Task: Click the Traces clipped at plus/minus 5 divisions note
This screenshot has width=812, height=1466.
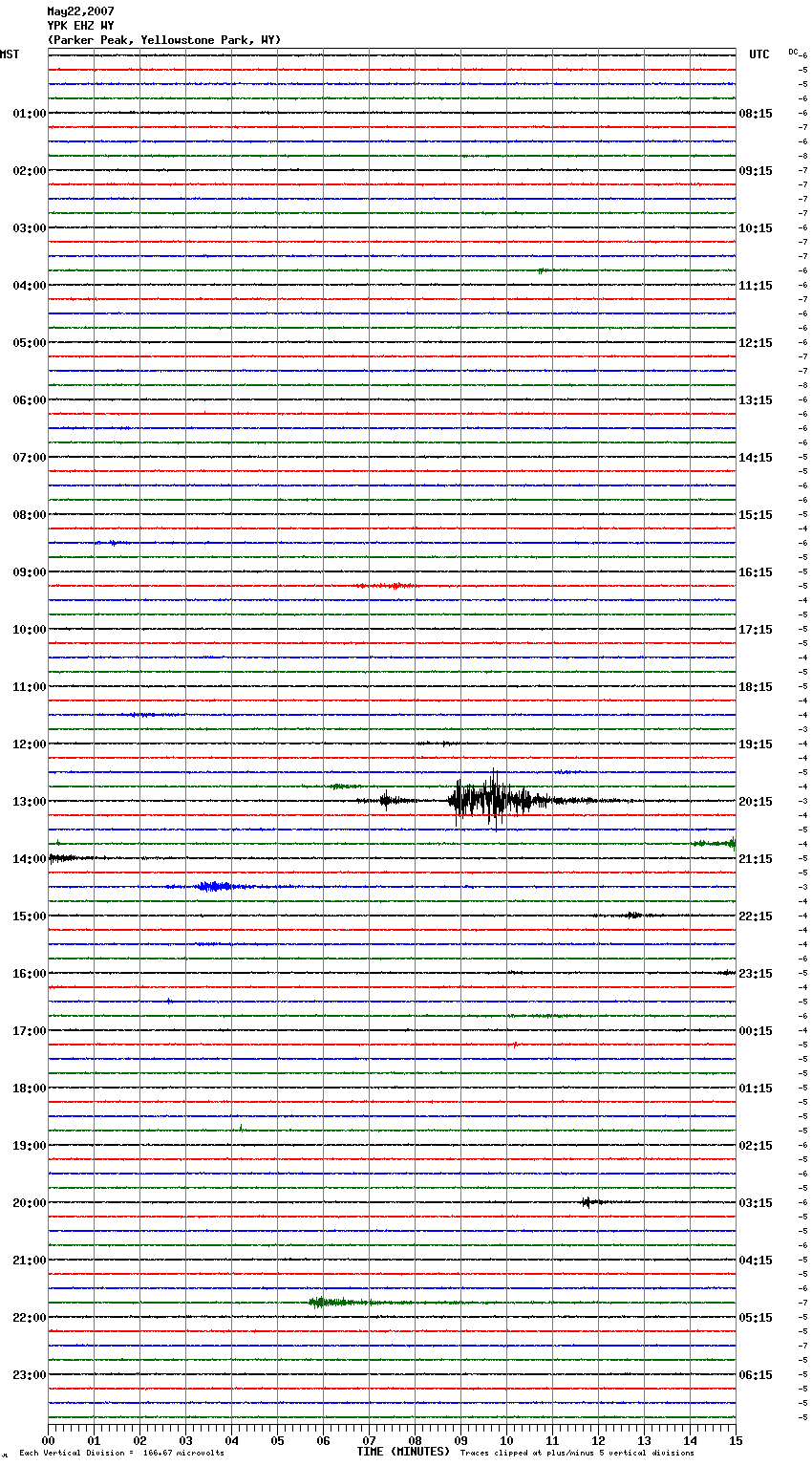Action: tap(577, 1454)
